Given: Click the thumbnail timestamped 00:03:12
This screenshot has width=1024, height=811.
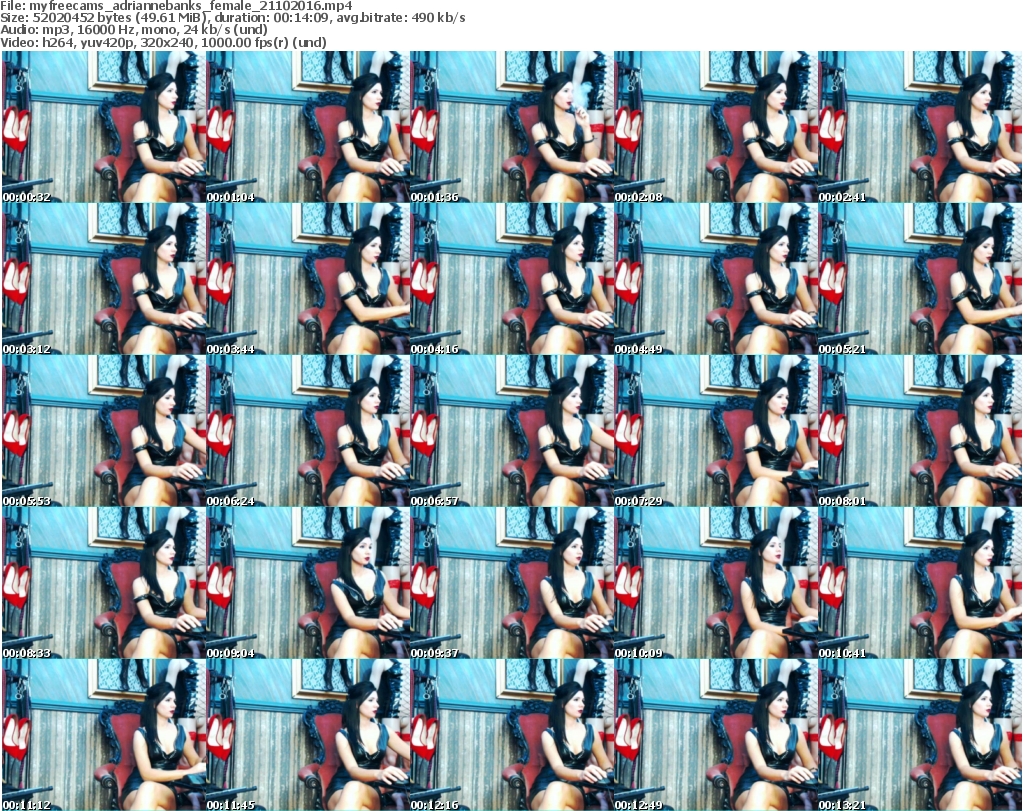Looking at the screenshot, I should [x=104, y=279].
